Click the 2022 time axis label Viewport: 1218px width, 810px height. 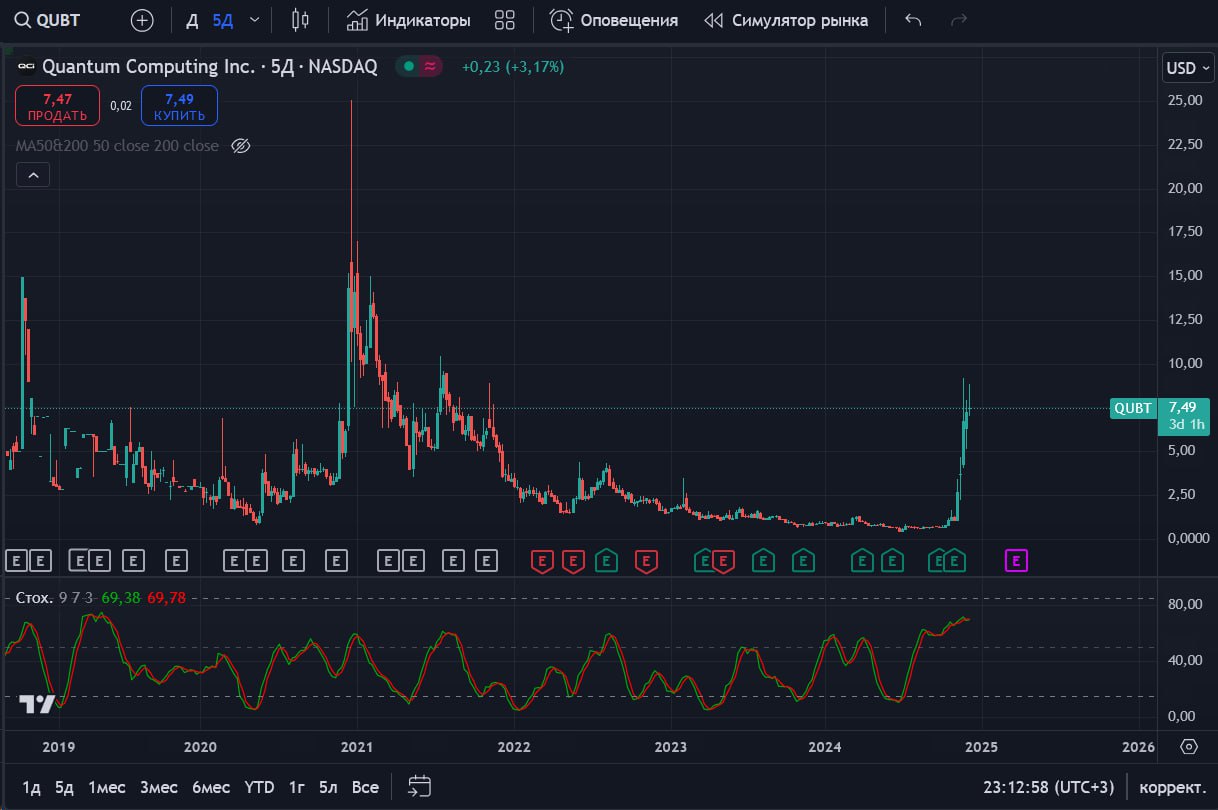[x=514, y=747]
